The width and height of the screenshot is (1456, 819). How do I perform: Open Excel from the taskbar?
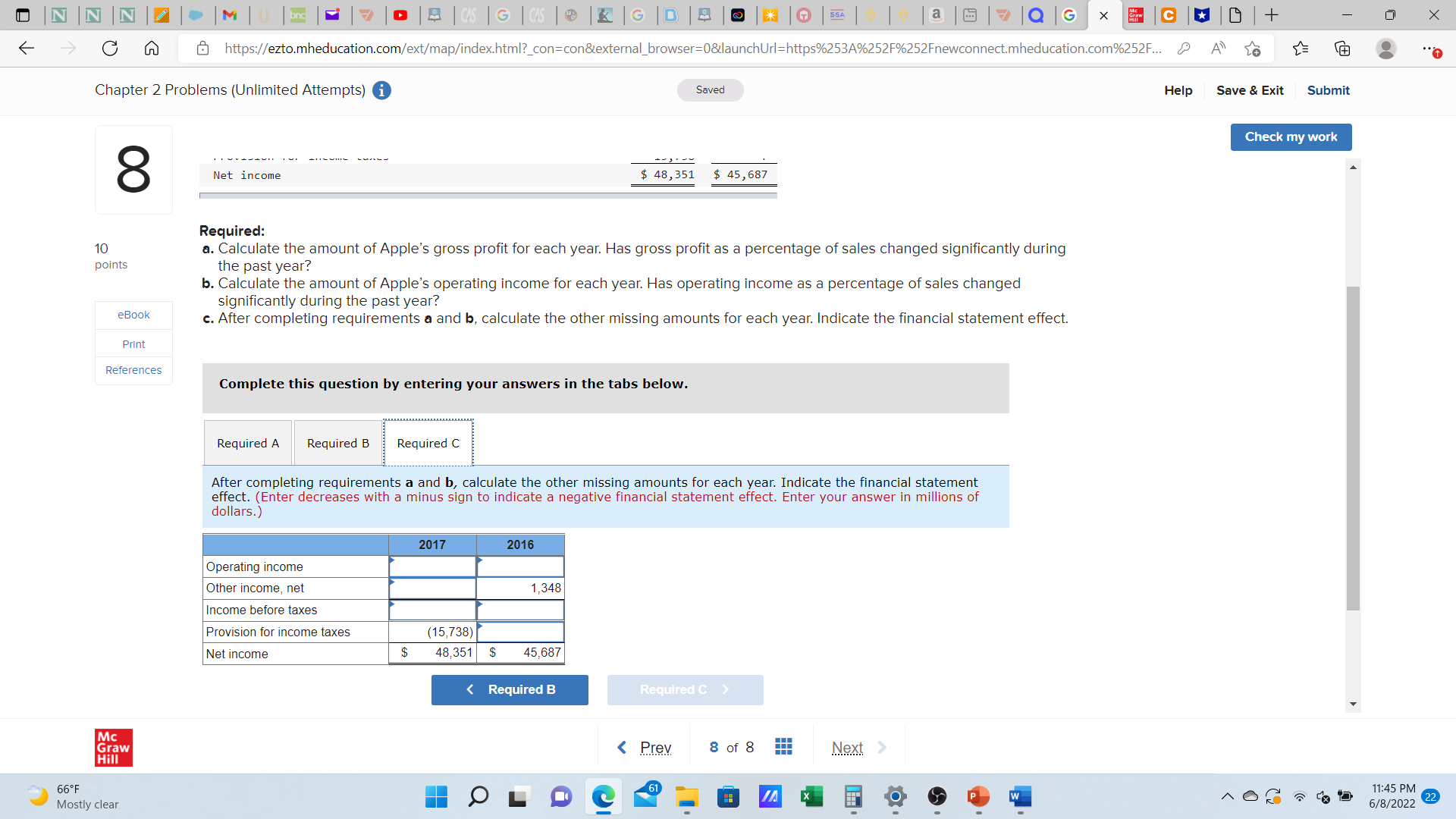tap(811, 796)
